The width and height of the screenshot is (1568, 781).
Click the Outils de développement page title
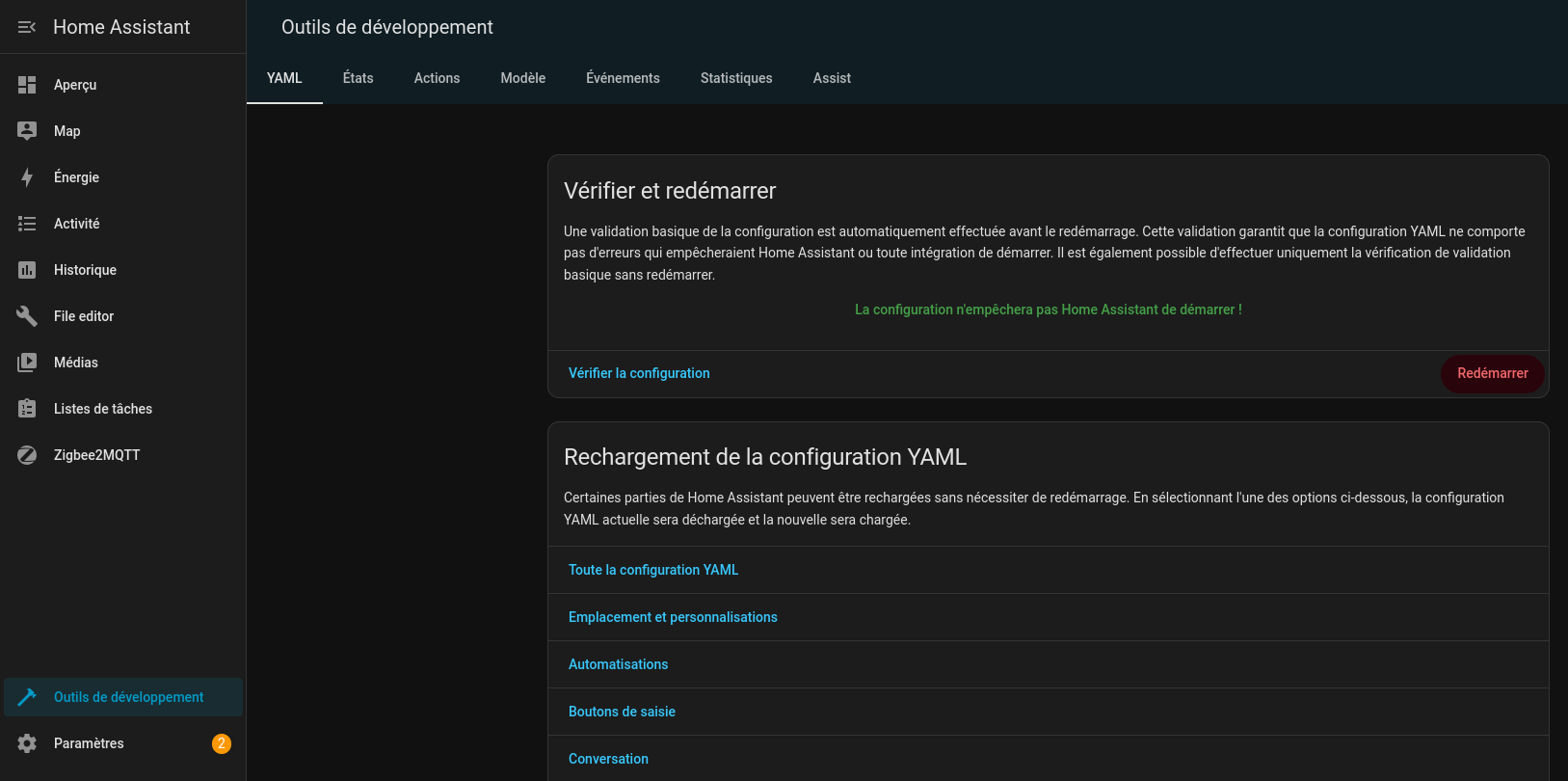tap(387, 27)
